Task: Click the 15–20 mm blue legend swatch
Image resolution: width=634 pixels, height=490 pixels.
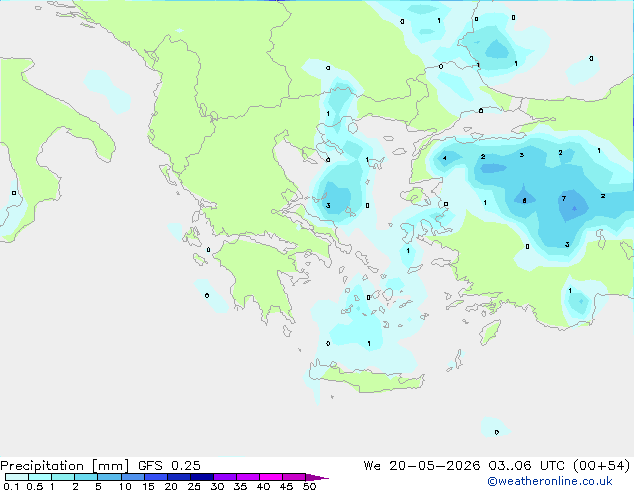Action: (x=156, y=477)
